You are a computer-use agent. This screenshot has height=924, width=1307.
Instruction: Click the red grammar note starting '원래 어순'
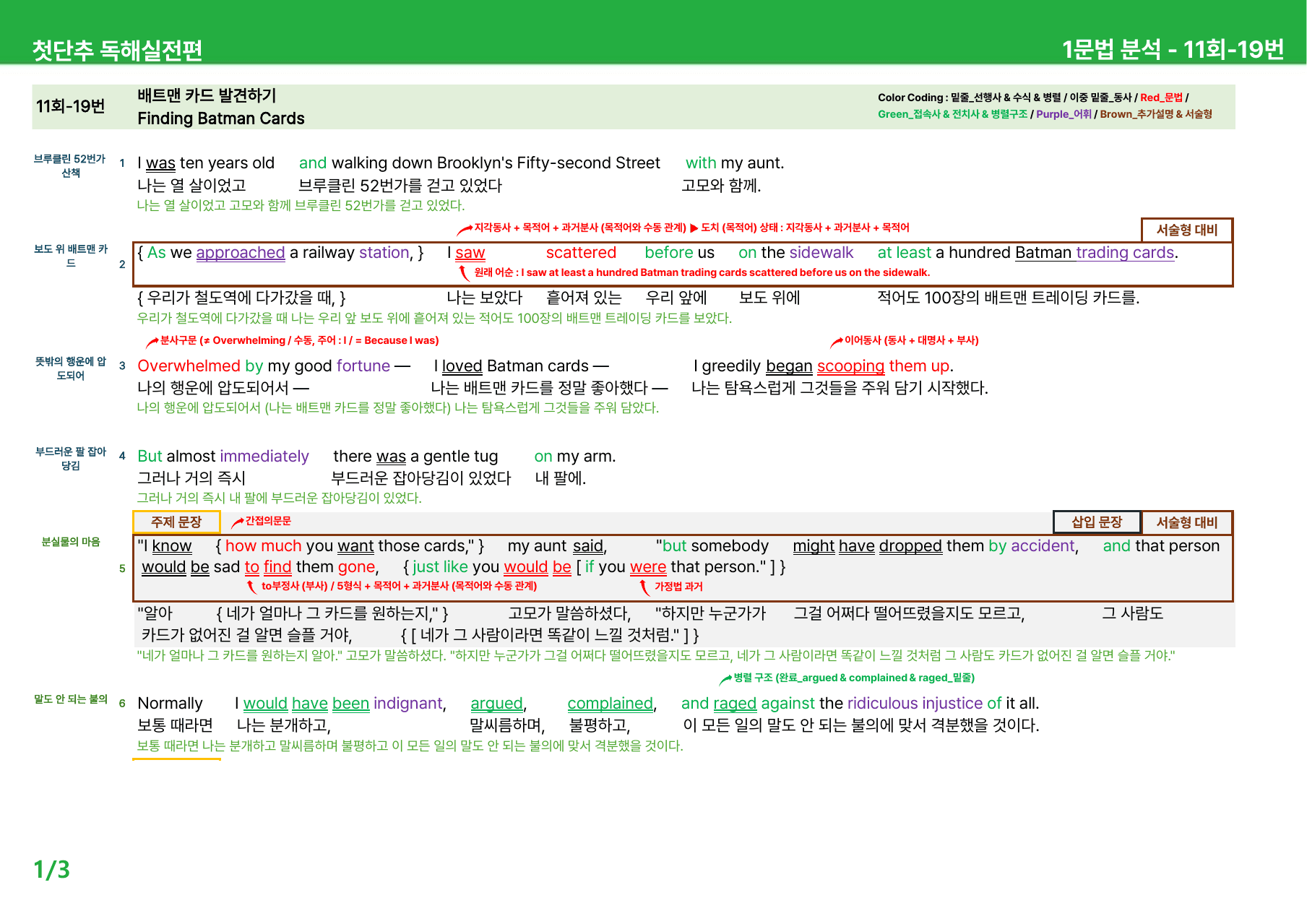click(x=702, y=272)
